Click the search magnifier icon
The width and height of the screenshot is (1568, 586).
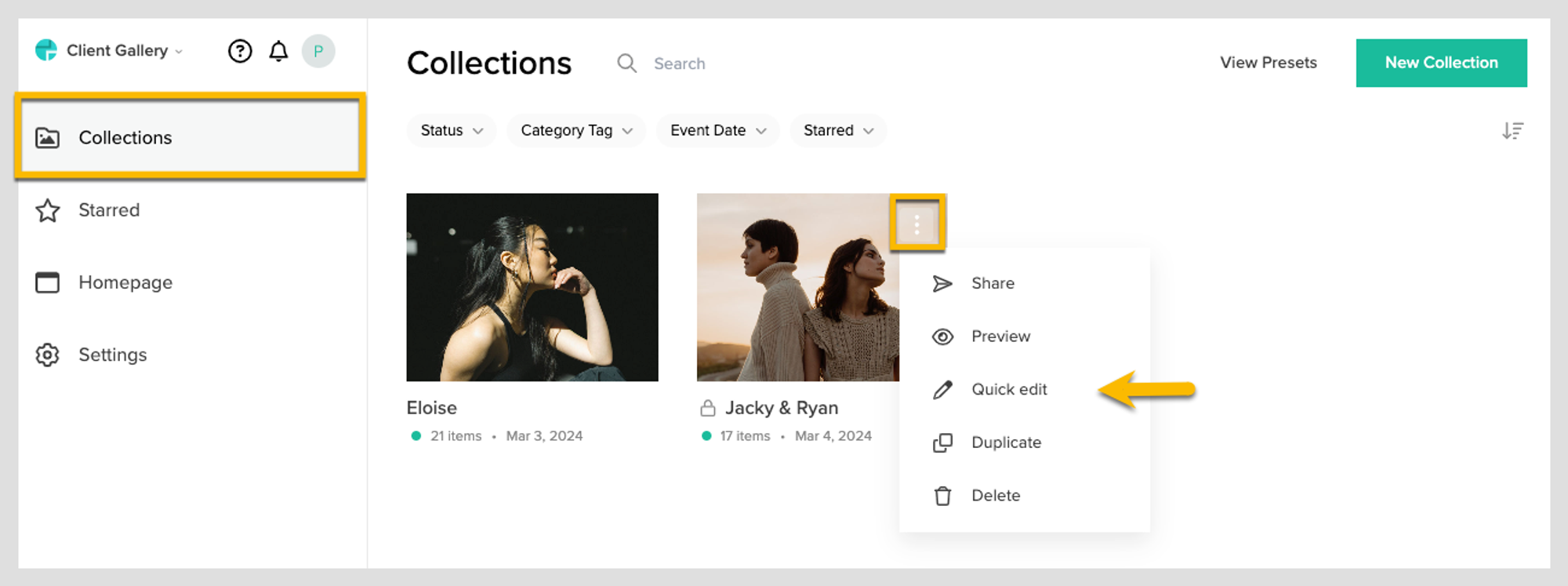tap(626, 64)
